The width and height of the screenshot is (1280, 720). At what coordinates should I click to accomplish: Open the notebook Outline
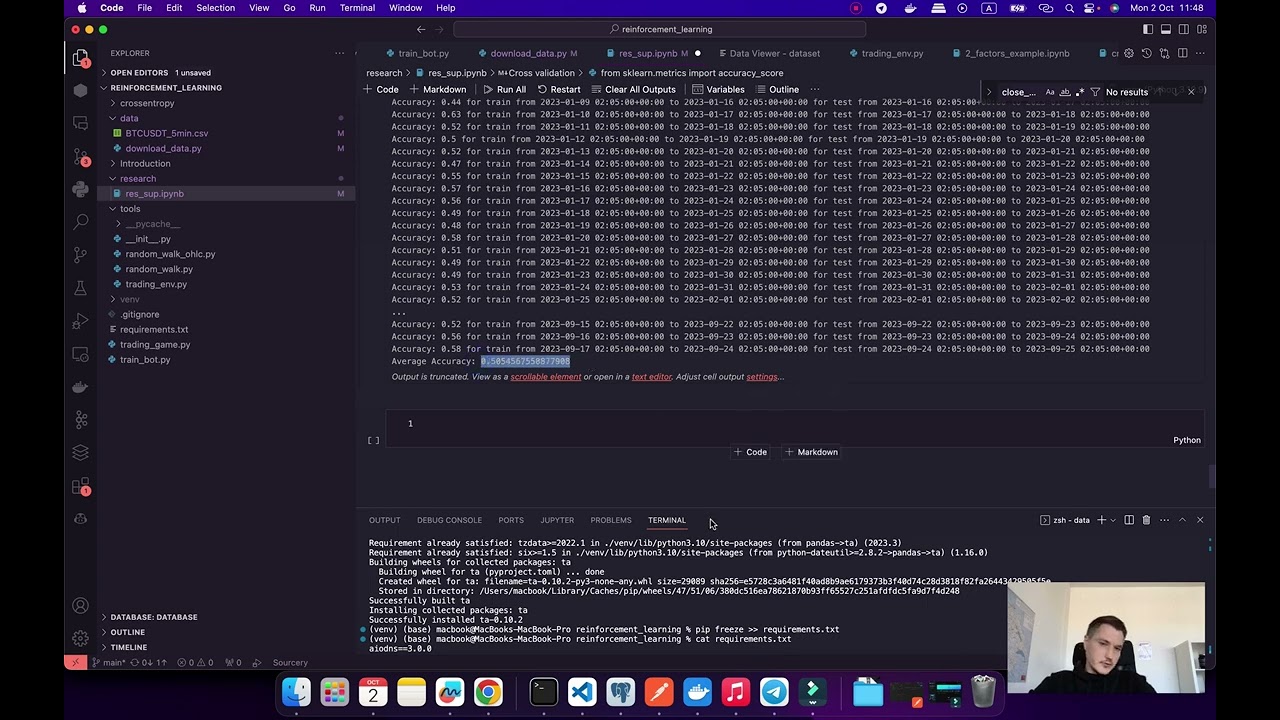776,90
